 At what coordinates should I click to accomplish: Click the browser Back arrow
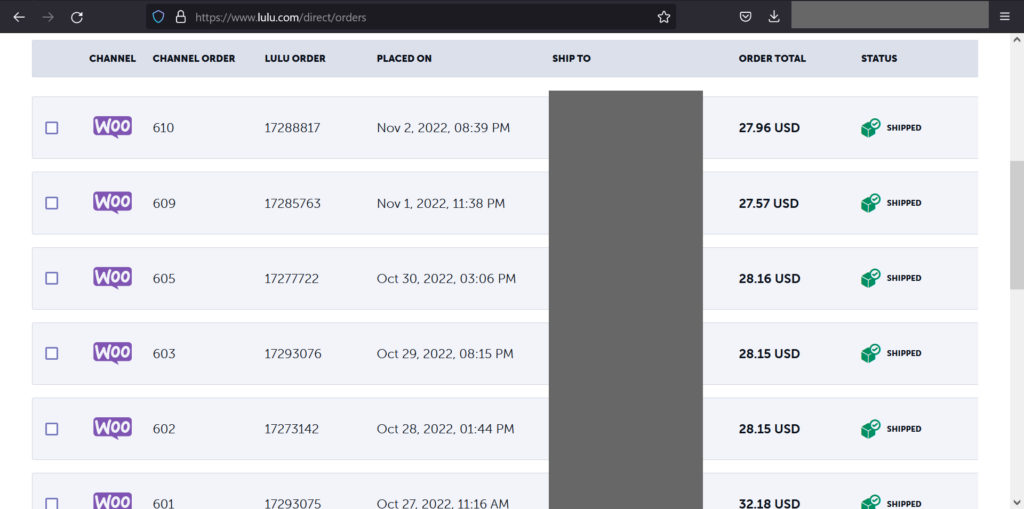(19, 17)
